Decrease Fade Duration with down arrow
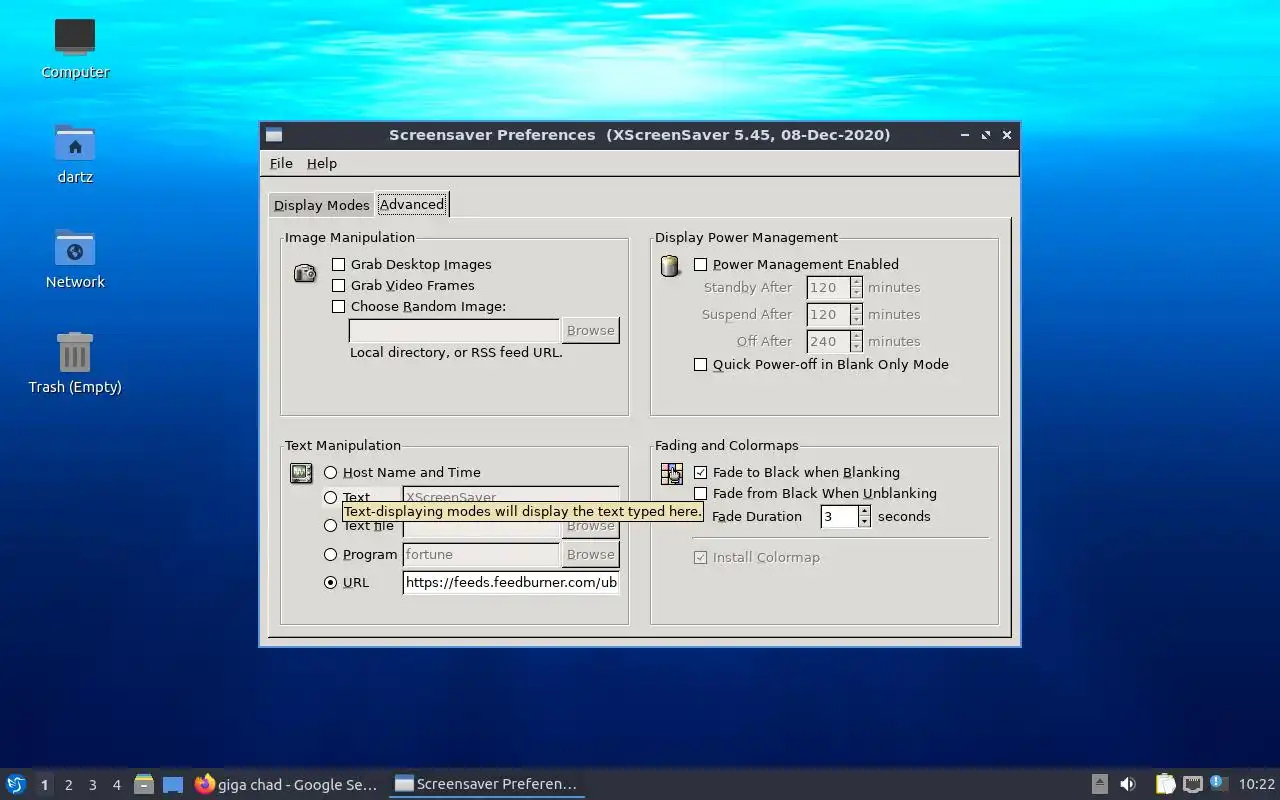 coord(865,523)
